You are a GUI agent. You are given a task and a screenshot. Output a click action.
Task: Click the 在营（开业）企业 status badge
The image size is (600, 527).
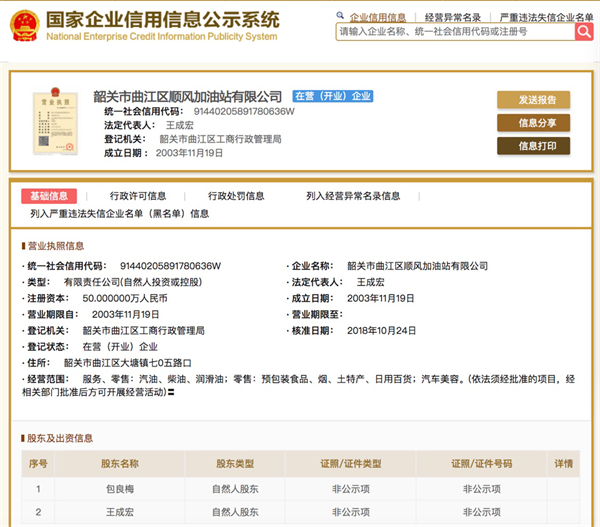(x=333, y=96)
